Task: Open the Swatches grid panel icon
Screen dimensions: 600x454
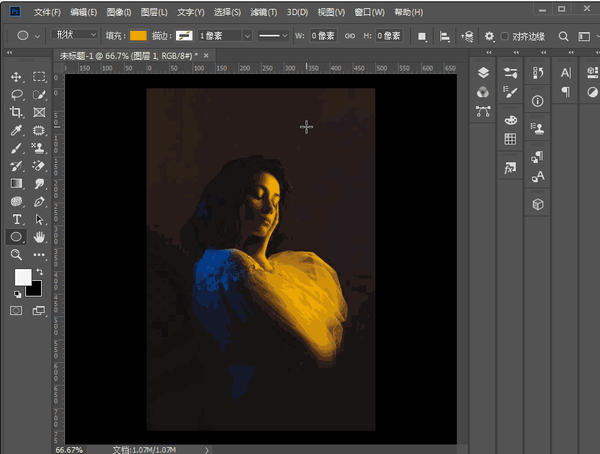Action: coord(510,139)
